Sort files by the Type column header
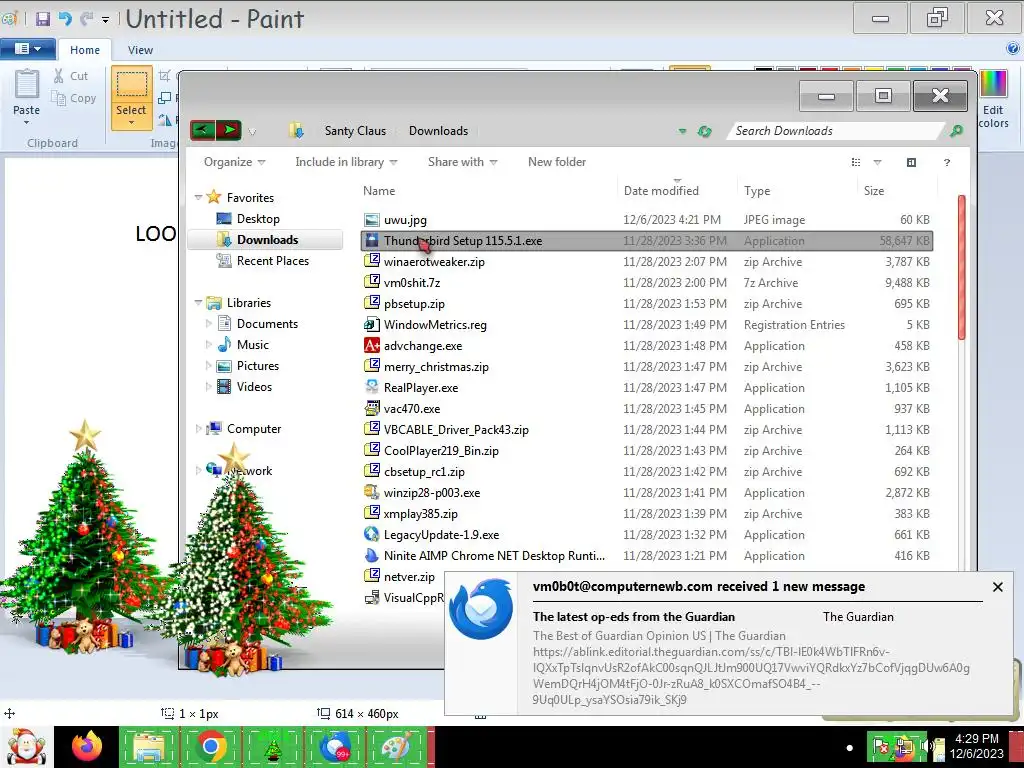Viewport: 1024px width, 768px height. [797, 191]
